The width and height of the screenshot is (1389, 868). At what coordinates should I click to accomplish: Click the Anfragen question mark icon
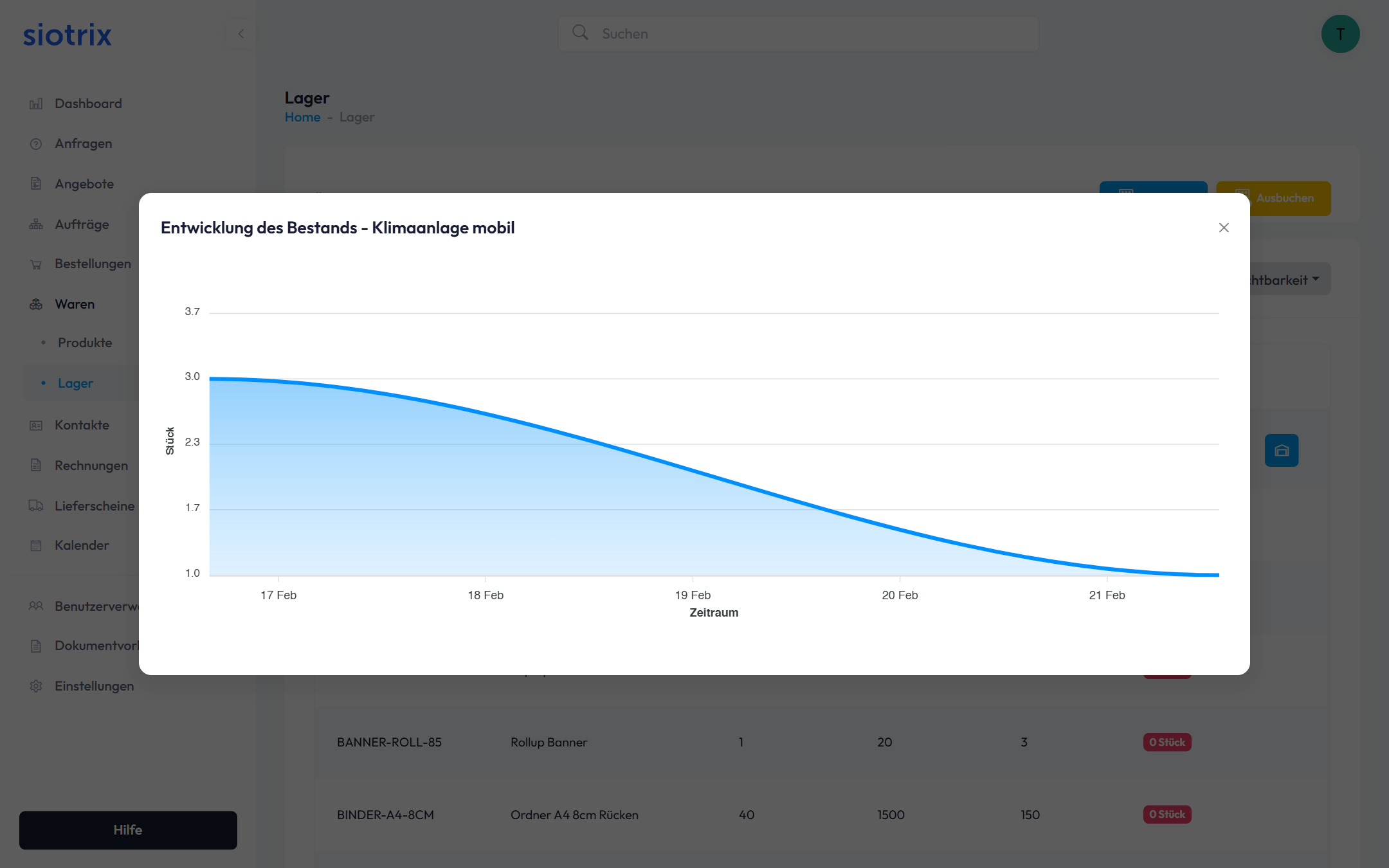pos(36,144)
